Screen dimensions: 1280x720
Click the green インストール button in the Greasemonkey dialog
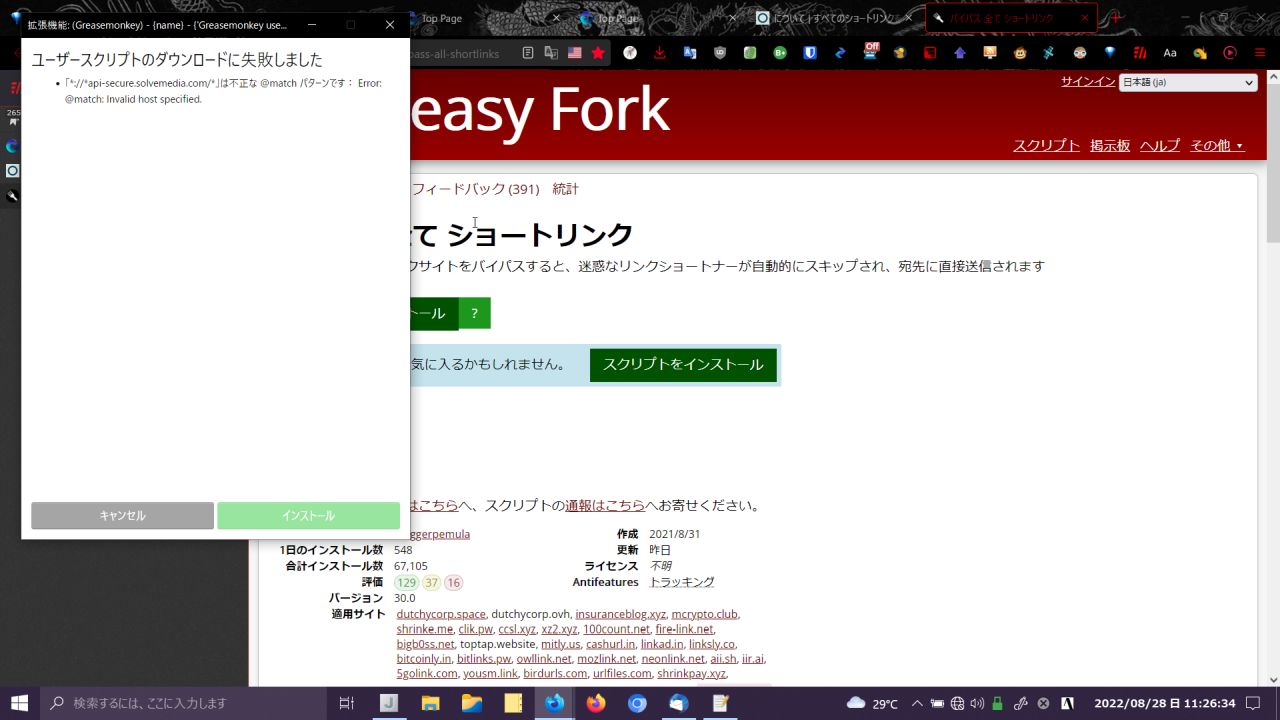(x=308, y=516)
